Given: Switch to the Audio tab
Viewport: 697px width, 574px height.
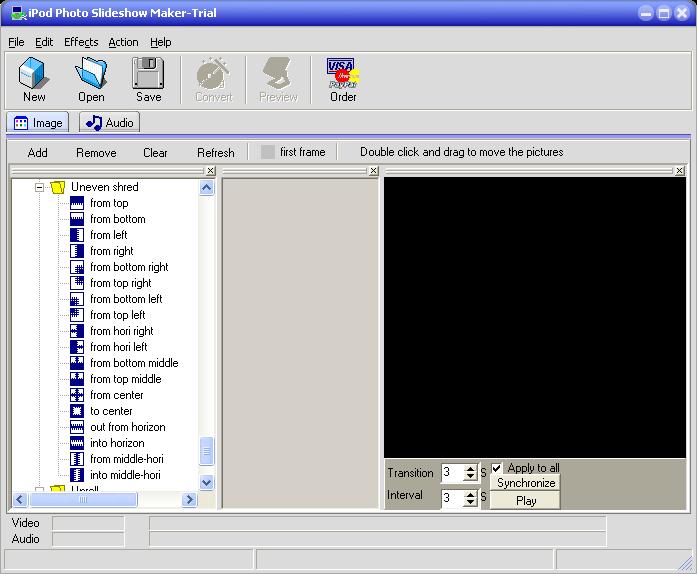Looking at the screenshot, I should [110, 123].
